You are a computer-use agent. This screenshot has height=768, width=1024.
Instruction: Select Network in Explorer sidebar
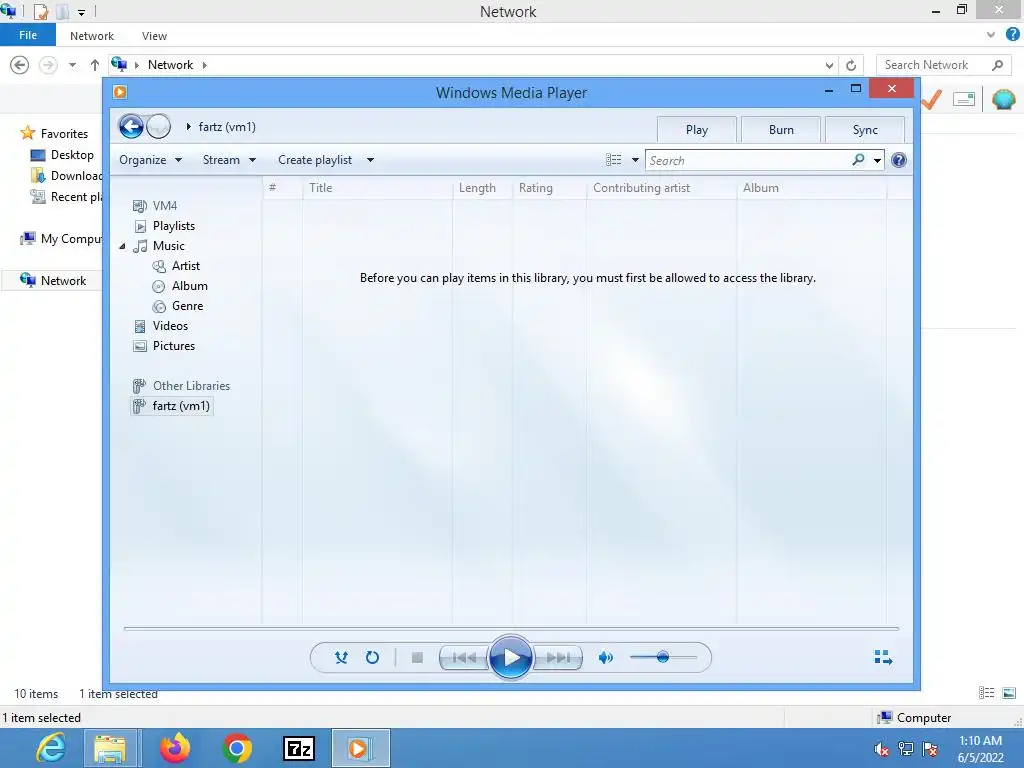54,281
